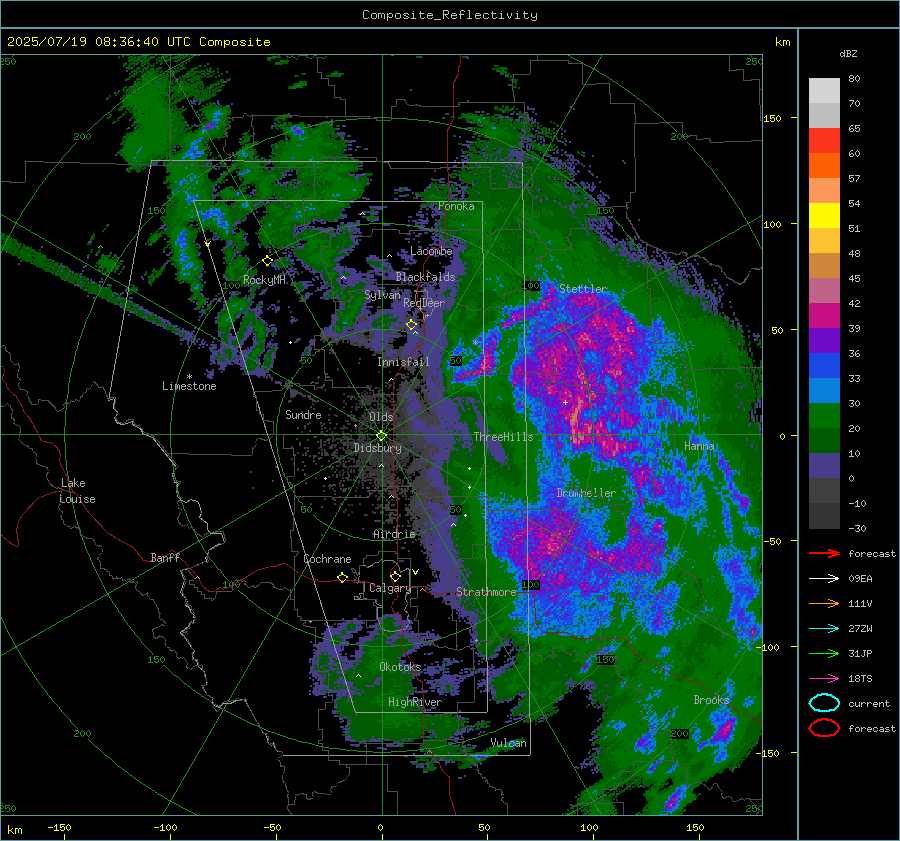Click the Hanna city label

pyautogui.click(x=699, y=446)
